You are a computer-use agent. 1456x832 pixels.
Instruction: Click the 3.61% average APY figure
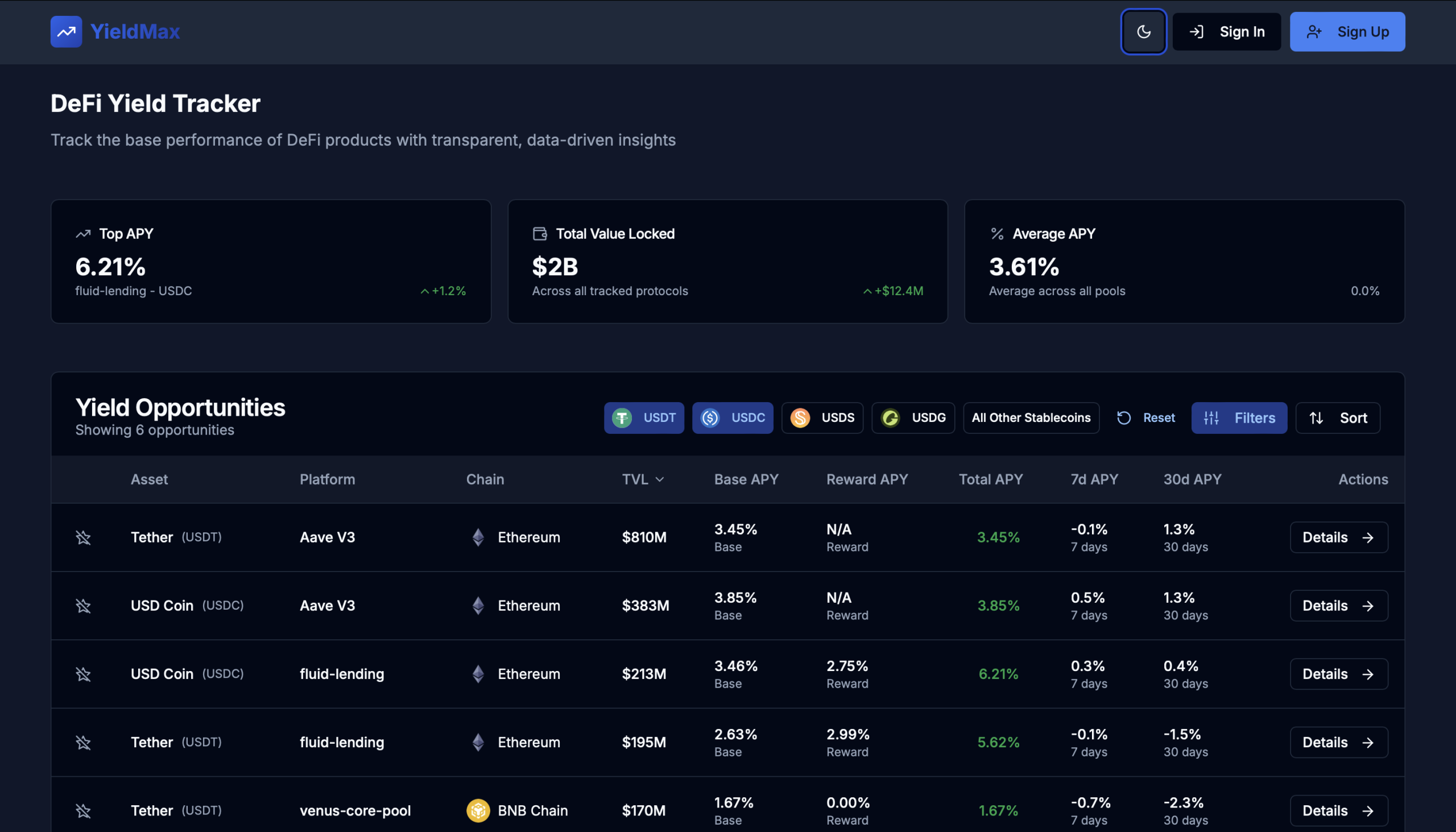pyautogui.click(x=1023, y=267)
